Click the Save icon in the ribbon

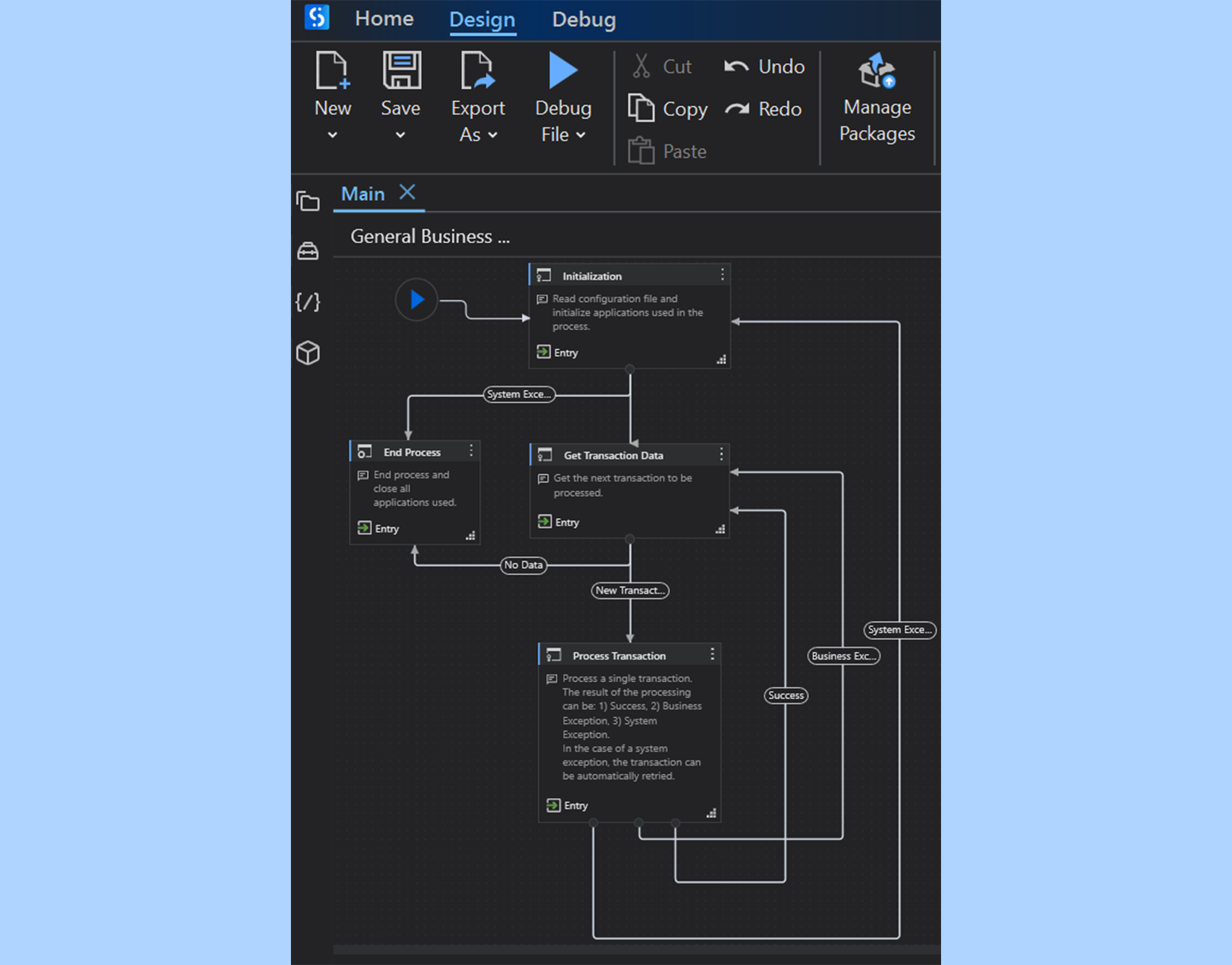point(400,71)
